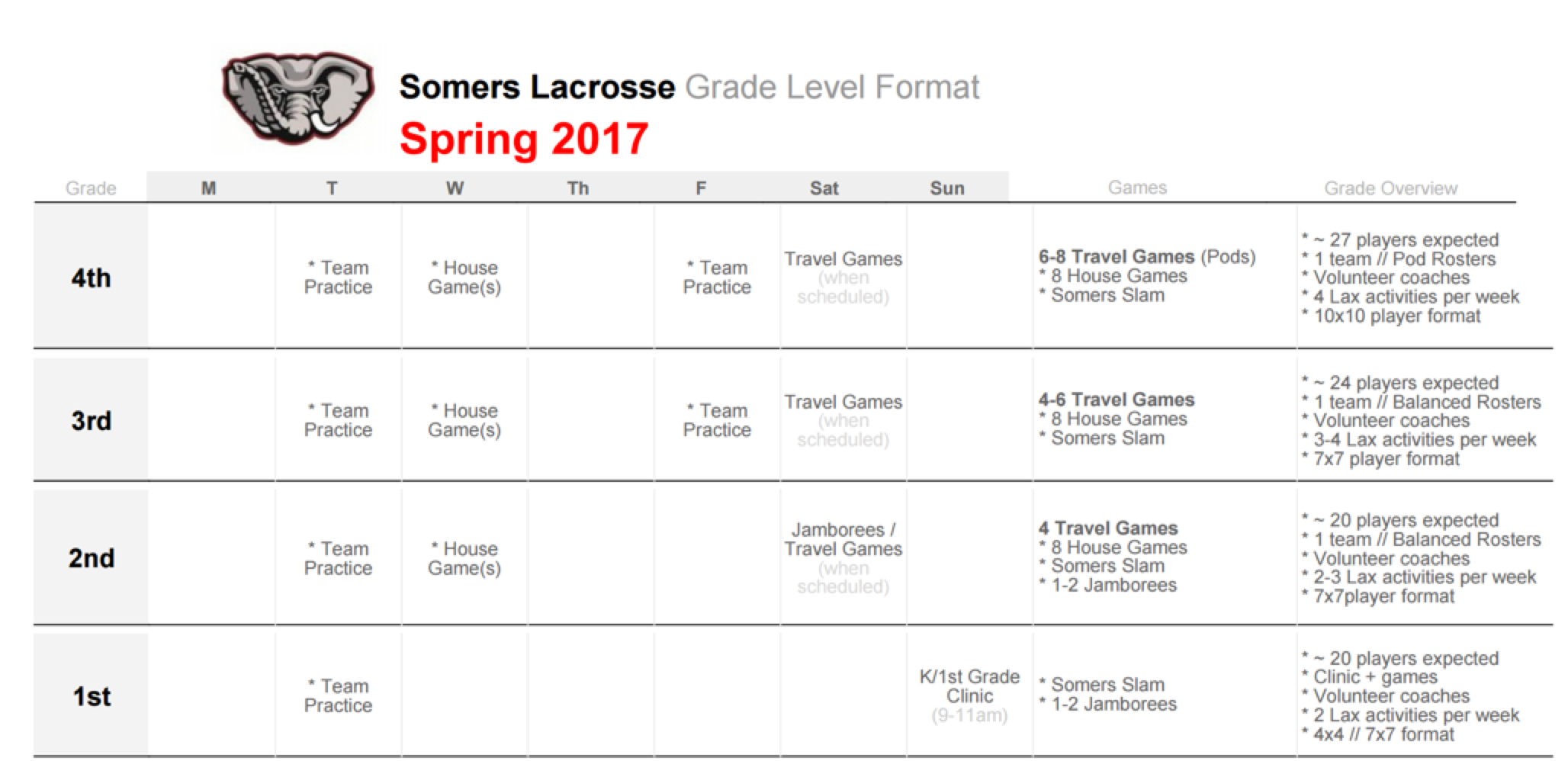Click 4th grade Tuesday Team Practice cell
Viewport: 1568px width, 761px height.
[x=338, y=278]
